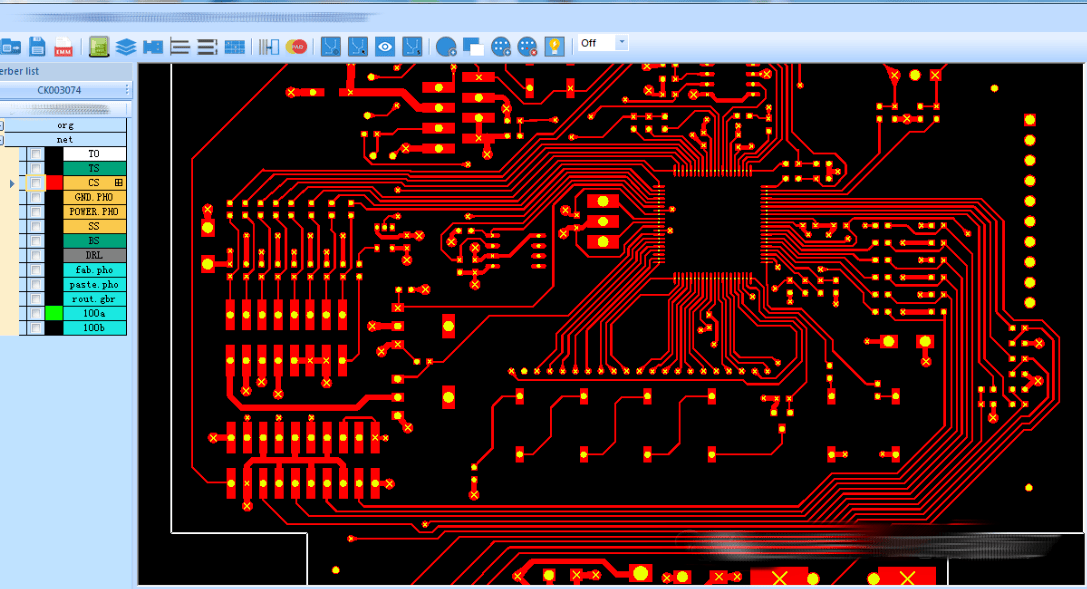Enable the GND.PHO layer checkbox

pyautogui.click(x=36, y=198)
